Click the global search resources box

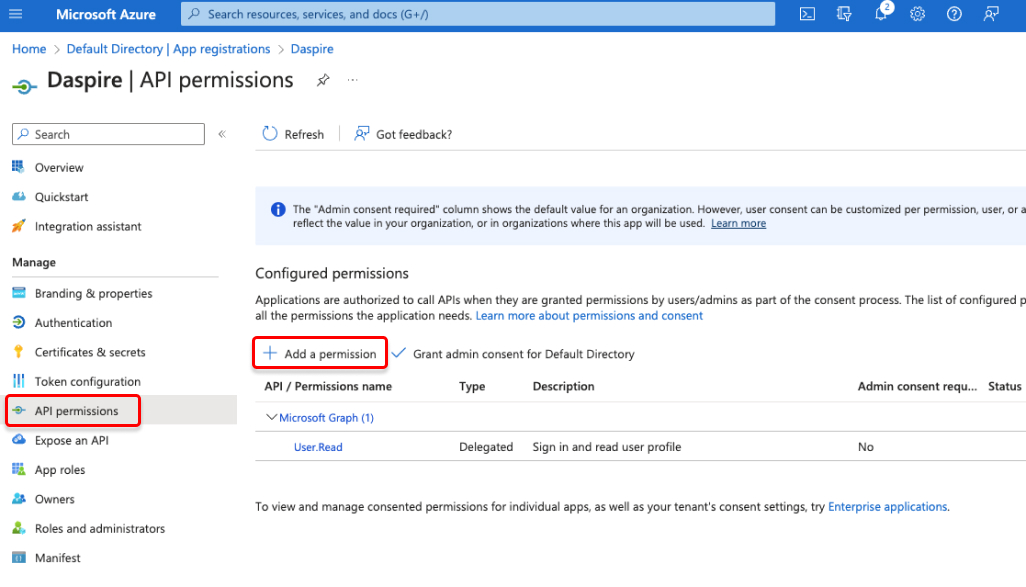point(477,14)
